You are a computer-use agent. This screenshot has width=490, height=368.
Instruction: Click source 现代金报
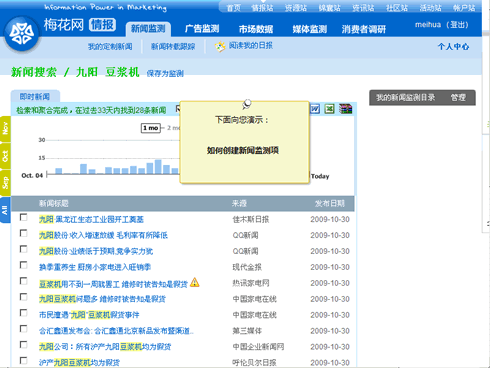click(247, 267)
